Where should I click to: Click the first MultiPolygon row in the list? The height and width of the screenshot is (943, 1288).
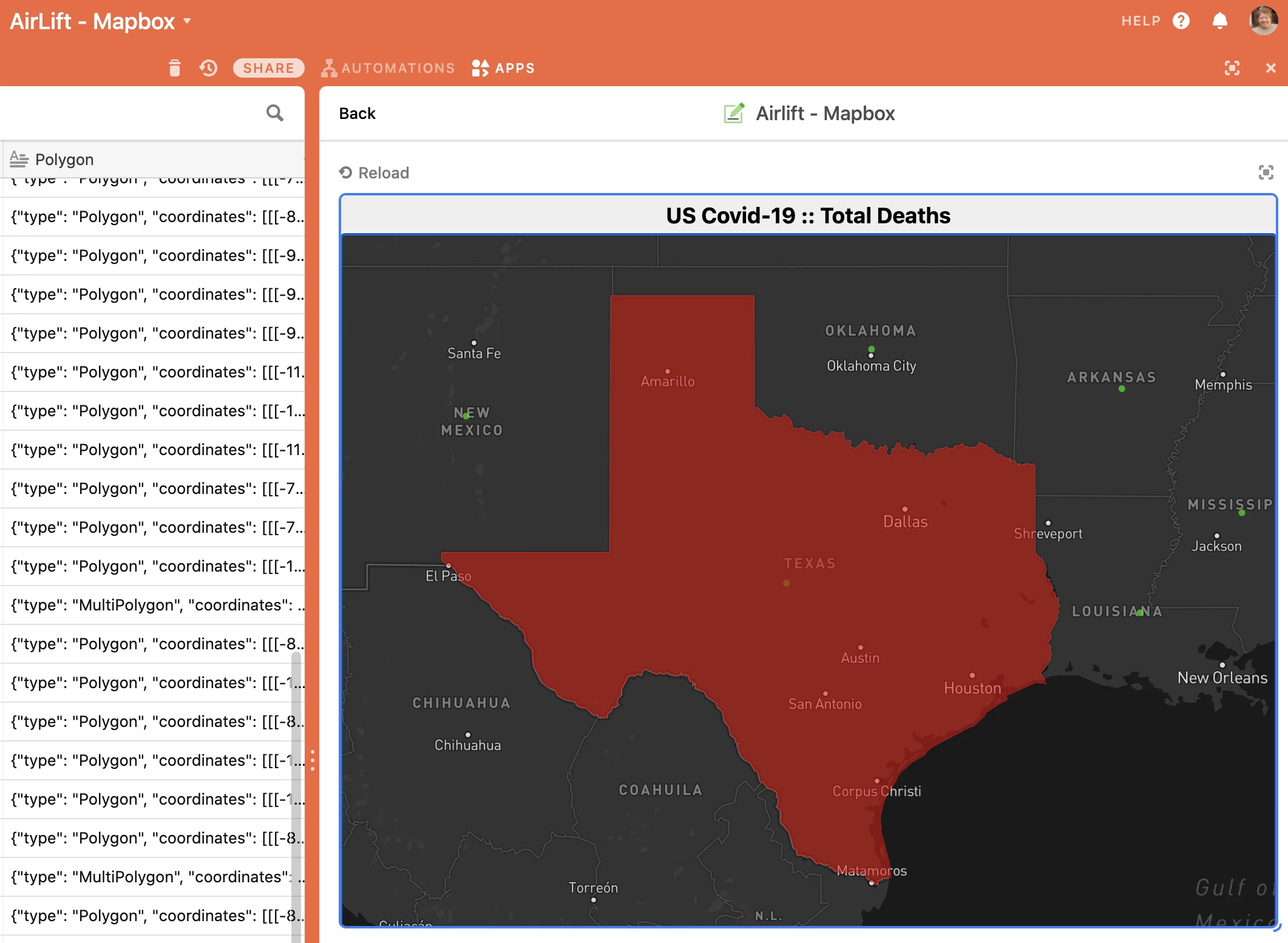pos(153,605)
